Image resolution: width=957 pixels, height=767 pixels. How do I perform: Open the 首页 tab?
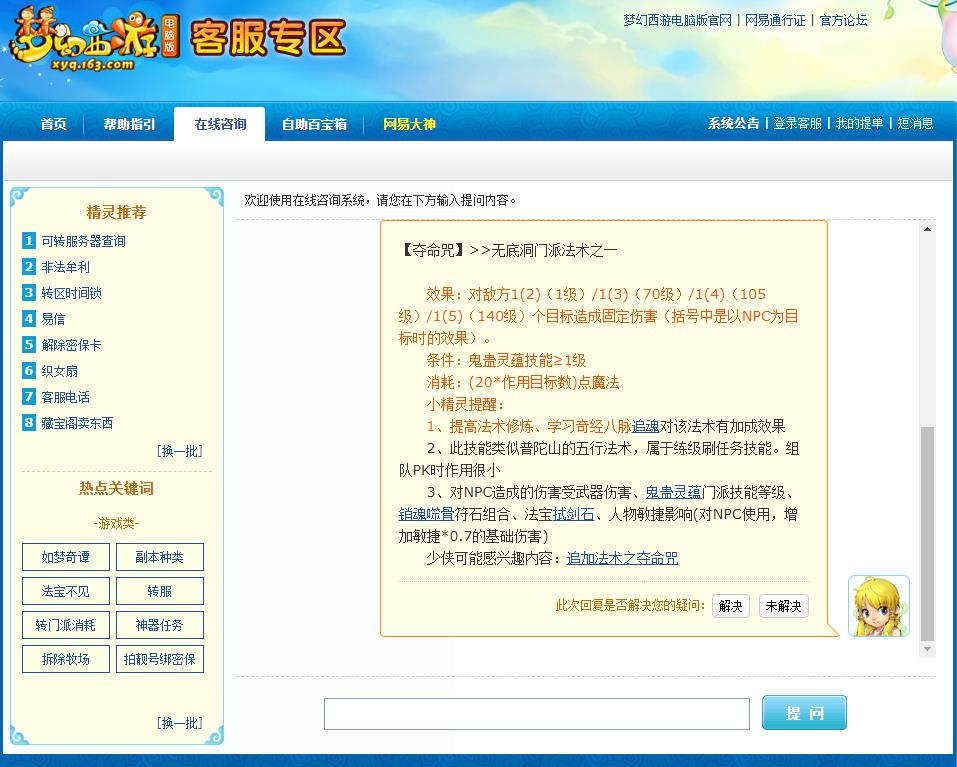pyautogui.click(x=54, y=124)
